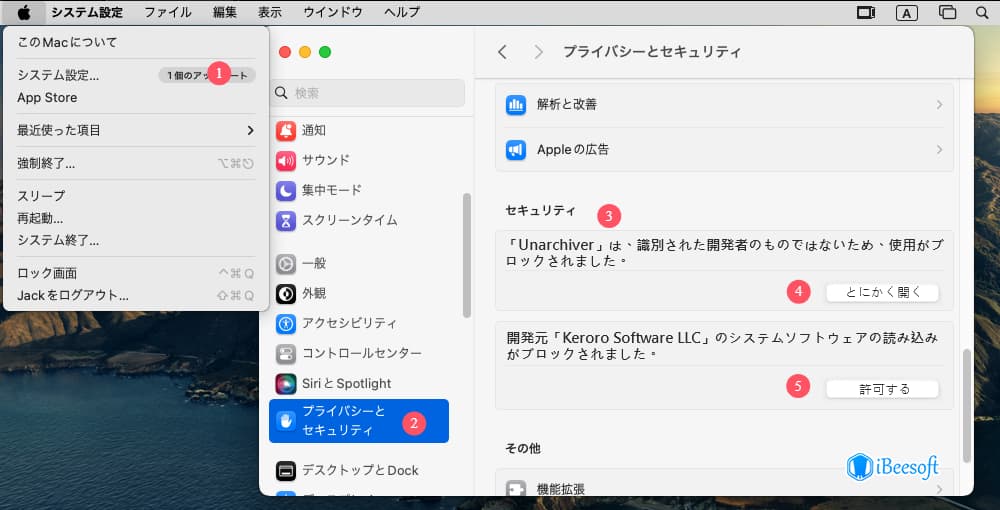Open 解析と改善 via its chevron
Screen dimensions: 1000x510
click(x=939, y=105)
